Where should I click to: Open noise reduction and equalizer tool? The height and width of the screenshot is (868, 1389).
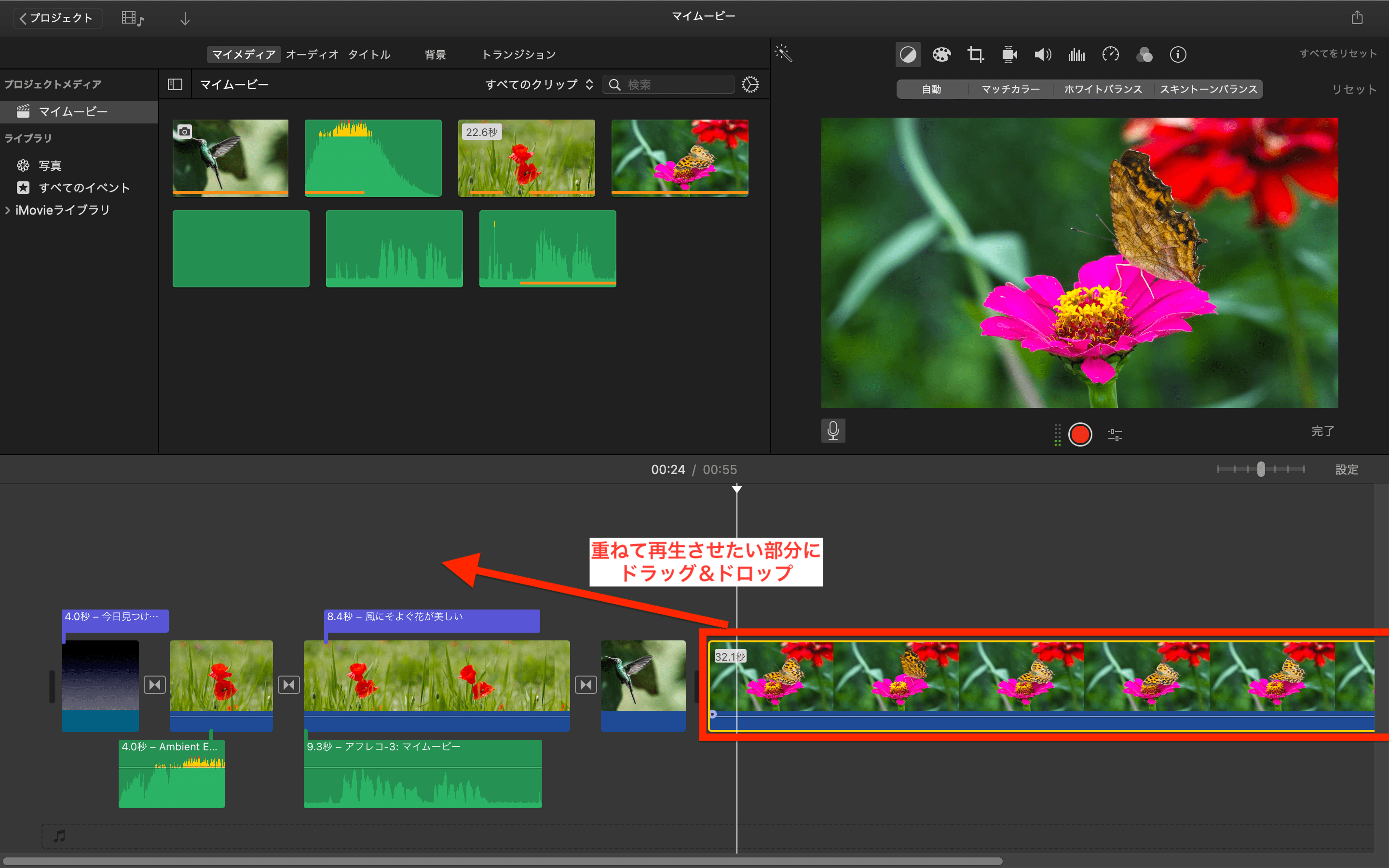click(x=1077, y=54)
